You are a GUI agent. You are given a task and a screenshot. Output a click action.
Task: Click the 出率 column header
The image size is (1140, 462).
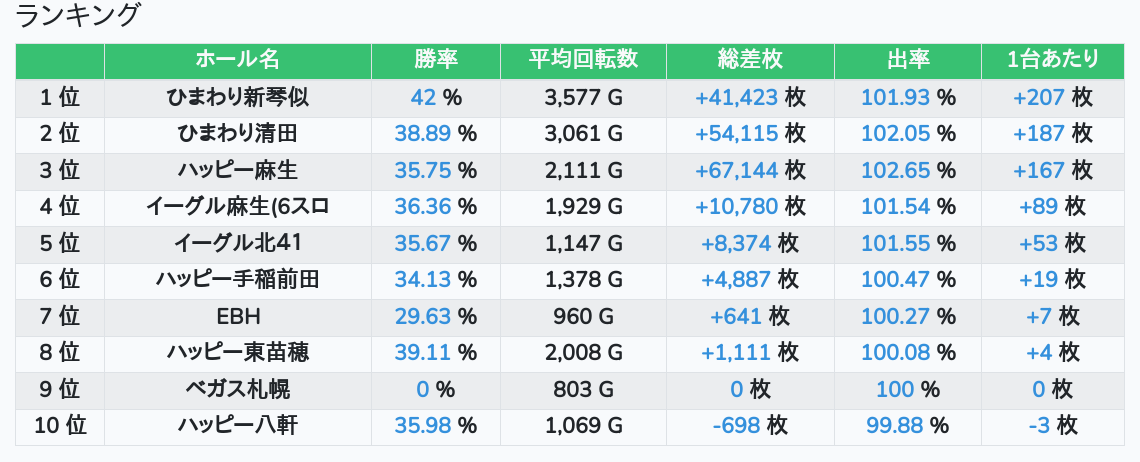908,60
